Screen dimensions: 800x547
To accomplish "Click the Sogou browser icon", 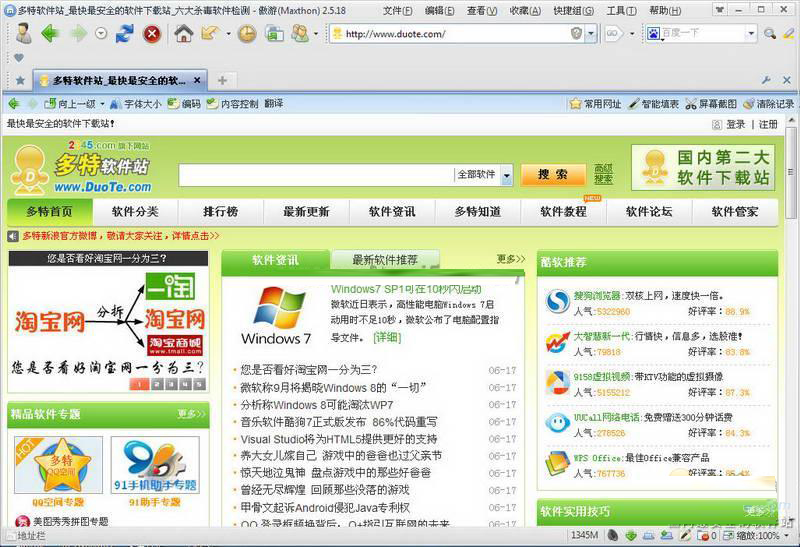I will 557,301.
